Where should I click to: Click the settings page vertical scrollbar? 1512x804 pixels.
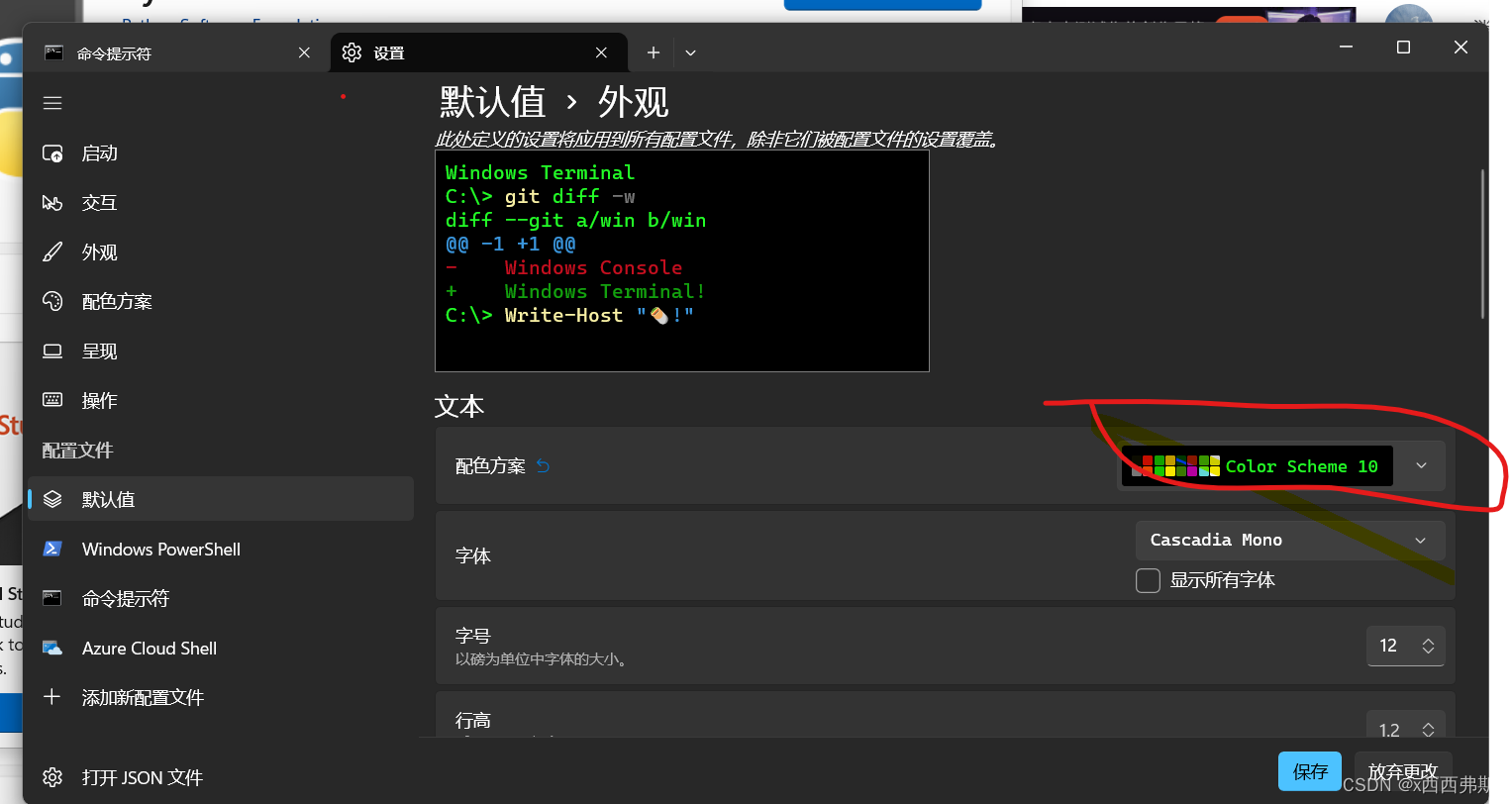(x=1482, y=244)
